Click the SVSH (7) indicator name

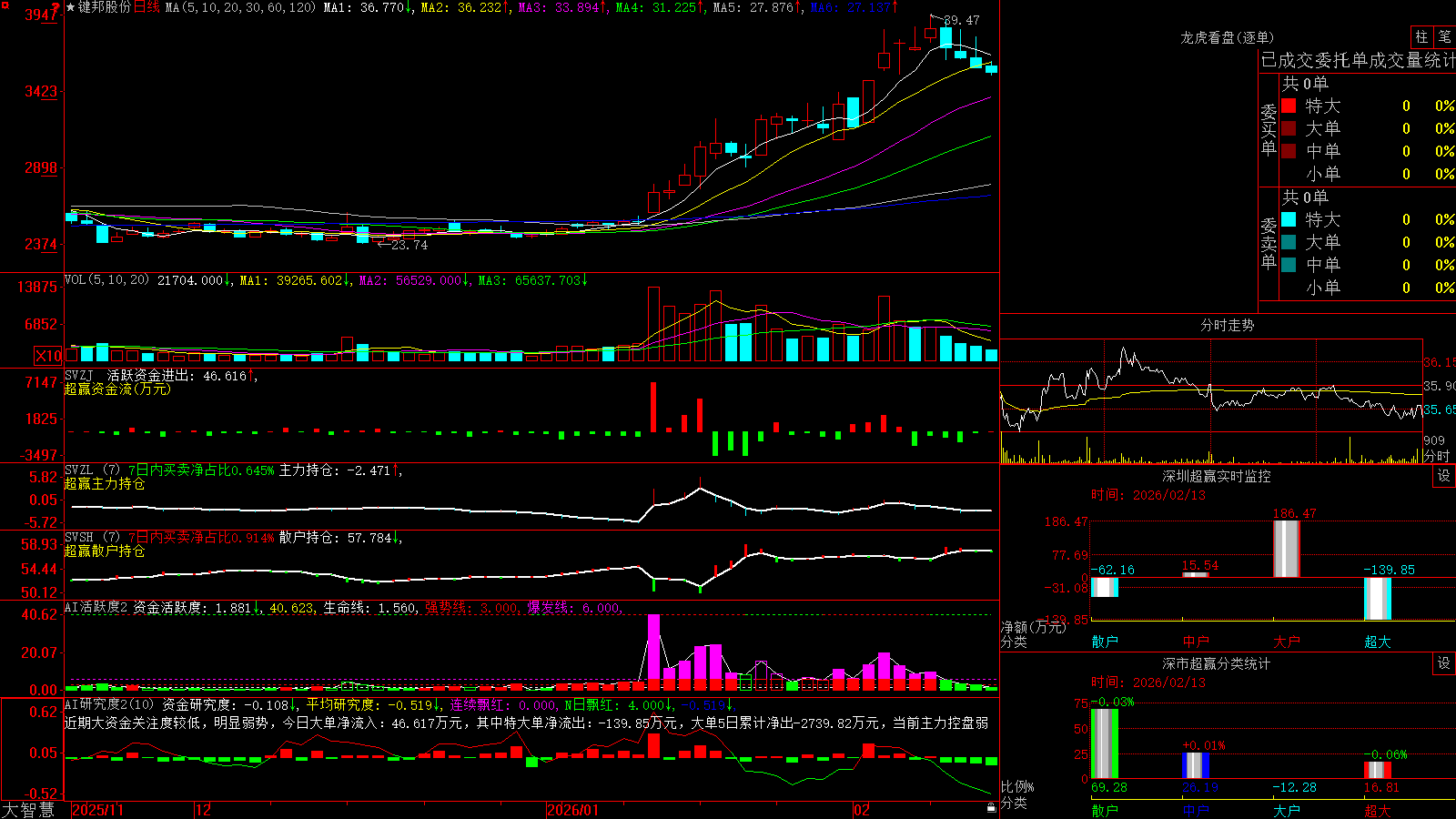[x=92, y=538]
